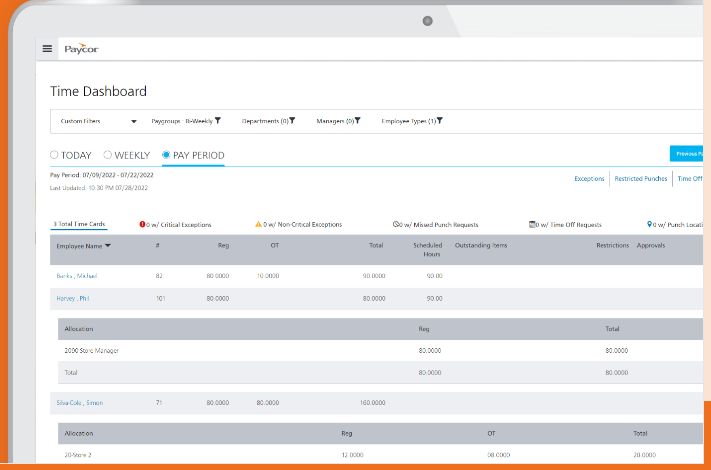
Task: Open the Exceptions tab link
Action: pyautogui.click(x=589, y=179)
